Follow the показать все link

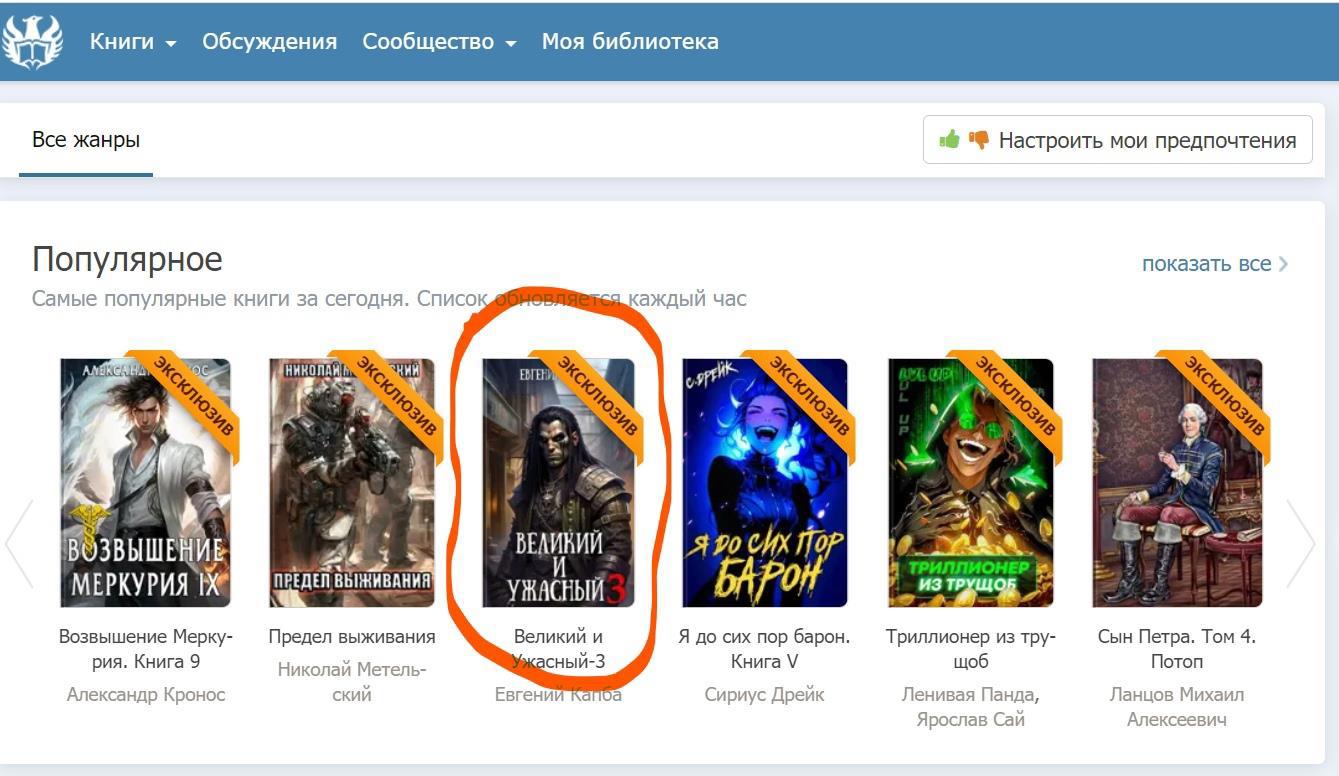coord(1215,264)
